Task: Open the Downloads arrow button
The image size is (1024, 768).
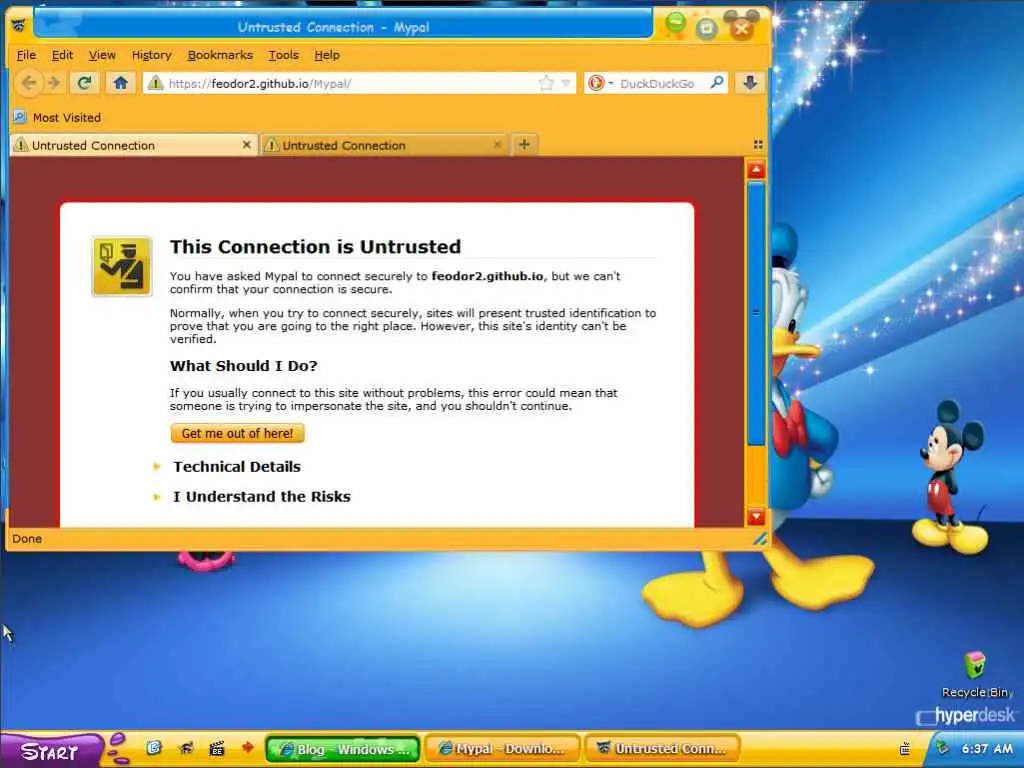Action: point(750,82)
